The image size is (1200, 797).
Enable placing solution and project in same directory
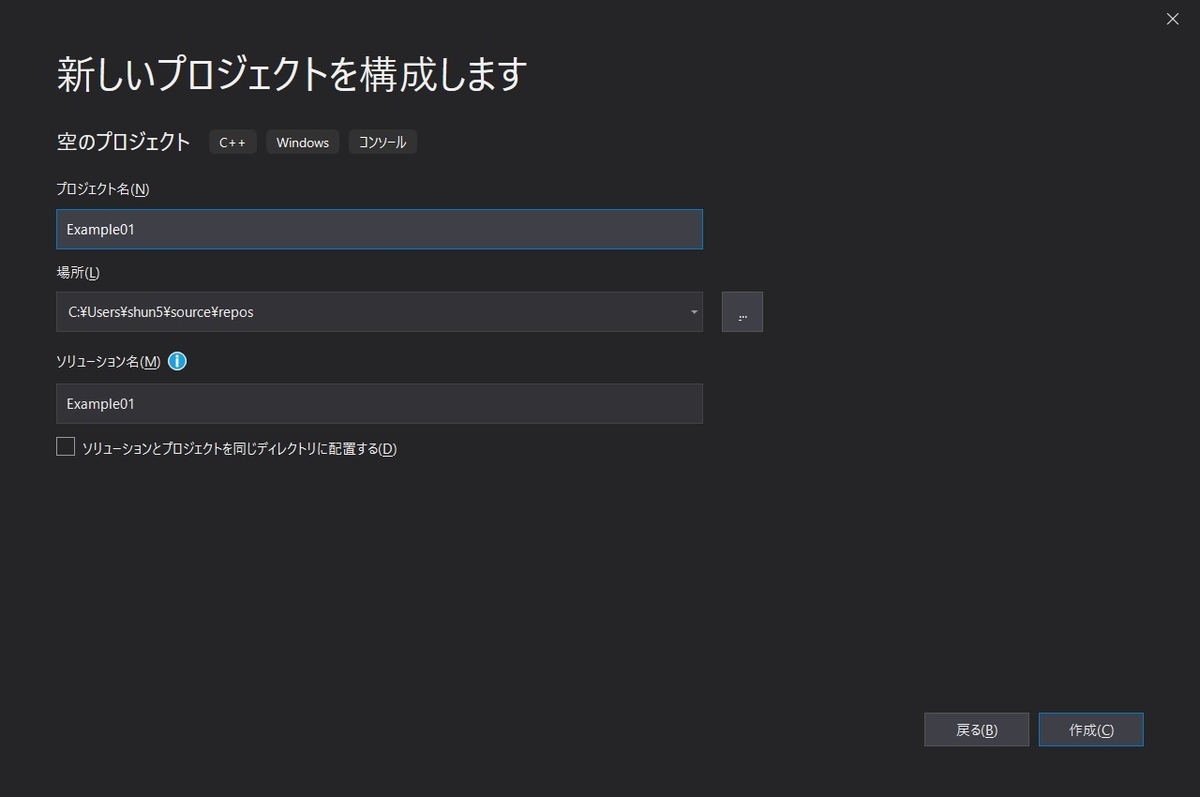click(x=66, y=447)
